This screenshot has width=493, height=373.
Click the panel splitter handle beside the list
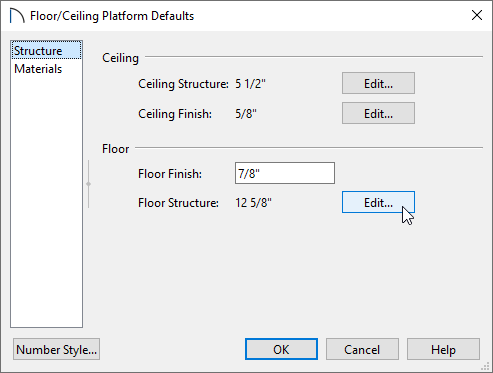tap(88, 184)
